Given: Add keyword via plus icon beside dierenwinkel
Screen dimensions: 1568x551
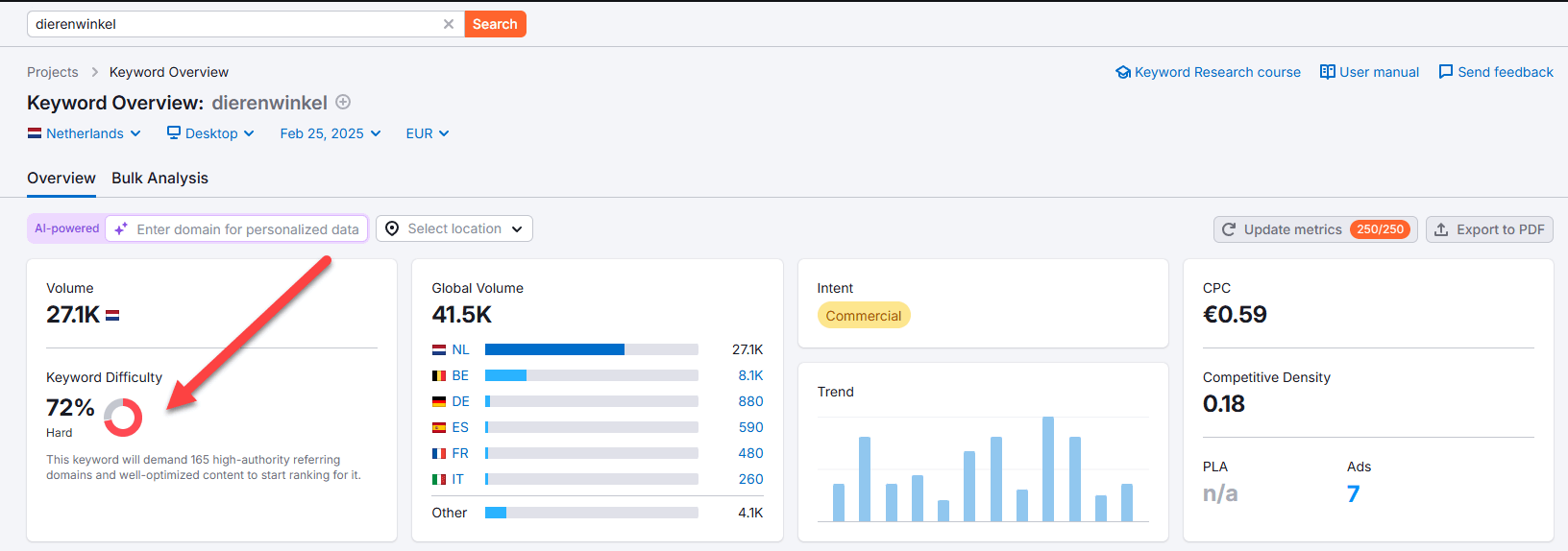Looking at the screenshot, I should click(x=343, y=102).
